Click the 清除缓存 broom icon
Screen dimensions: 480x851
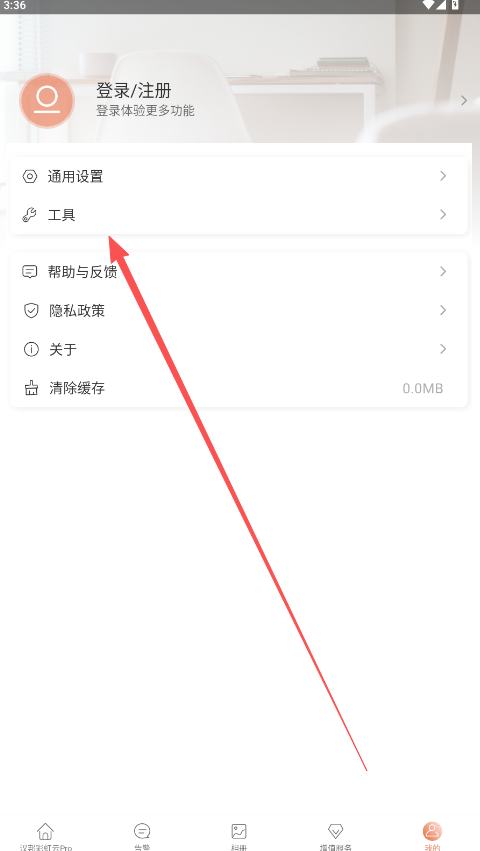pyautogui.click(x=31, y=388)
